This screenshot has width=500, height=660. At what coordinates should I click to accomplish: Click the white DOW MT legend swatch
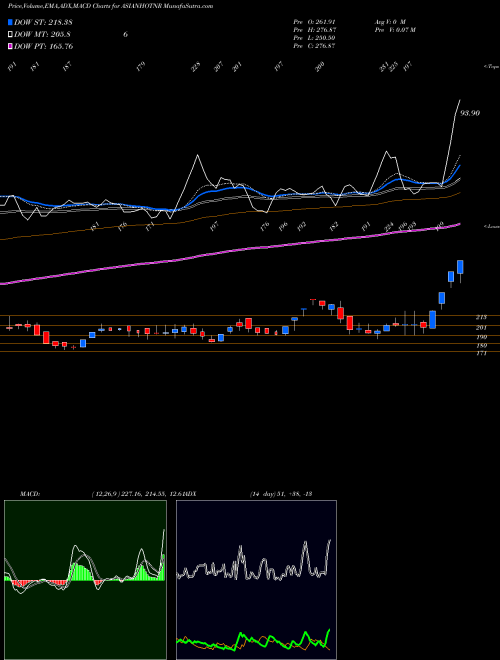[x=11, y=35]
